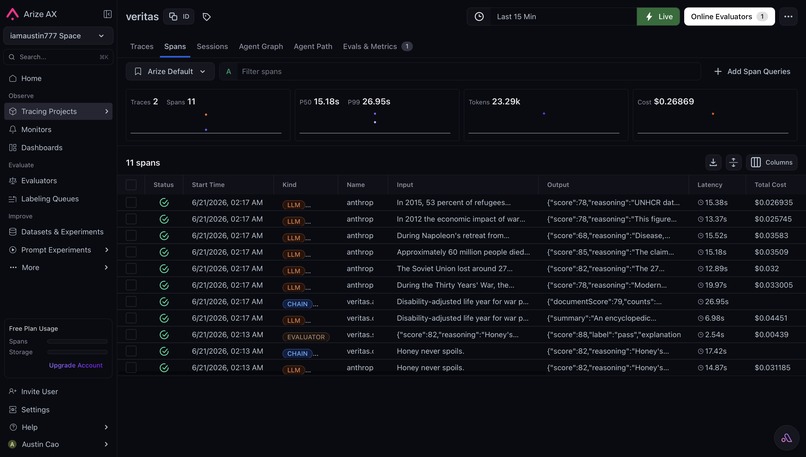The height and width of the screenshot is (457, 806).
Task: Click the CHAIN badge in 26.95s row
Action: tap(297, 304)
